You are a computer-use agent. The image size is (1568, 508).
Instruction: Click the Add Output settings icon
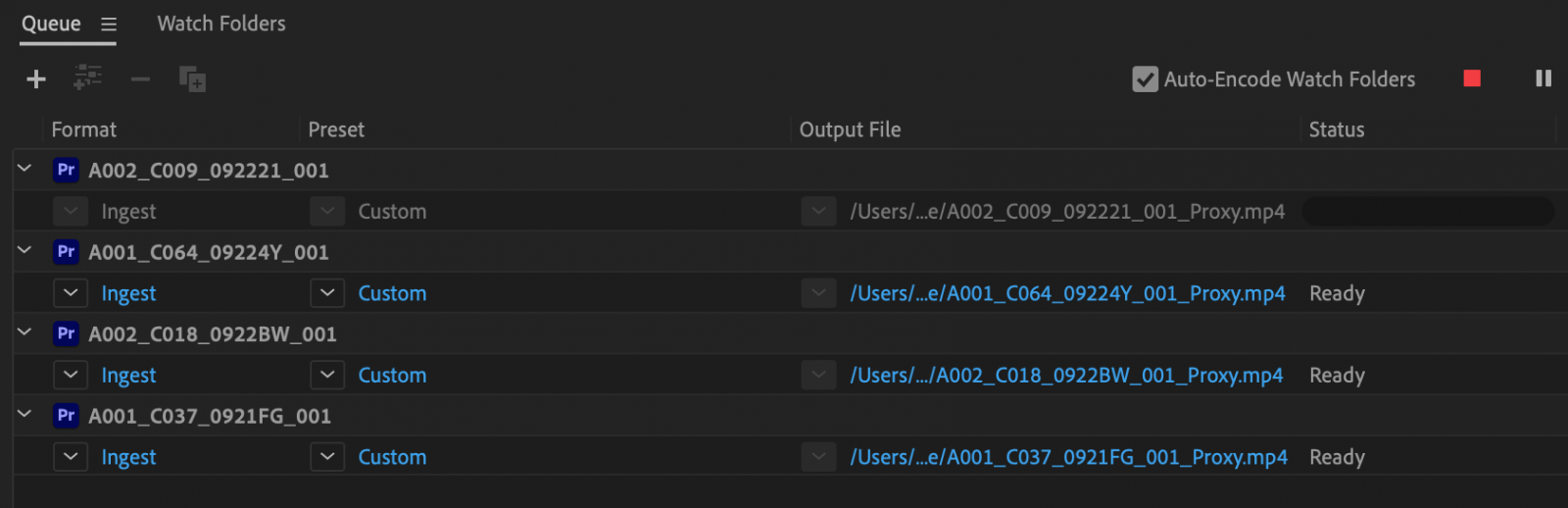[88, 77]
